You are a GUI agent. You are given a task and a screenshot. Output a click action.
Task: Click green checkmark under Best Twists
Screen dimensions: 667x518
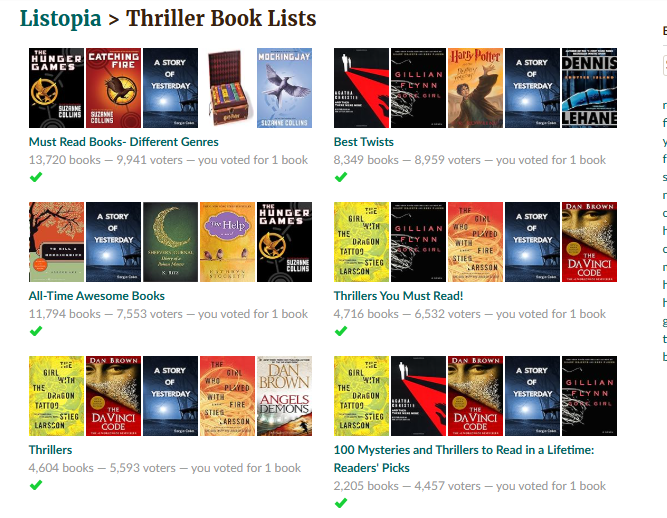pos(341,177)
